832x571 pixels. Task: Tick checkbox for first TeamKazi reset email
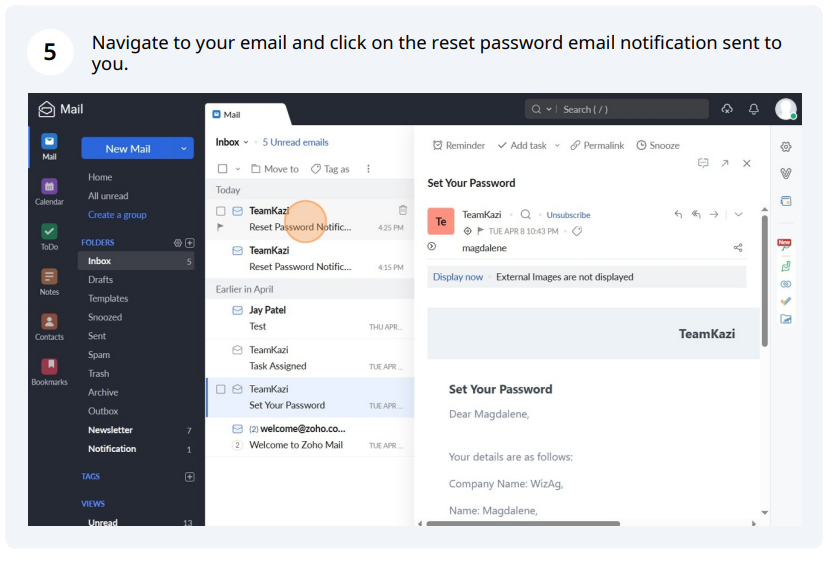pos(221,211)
